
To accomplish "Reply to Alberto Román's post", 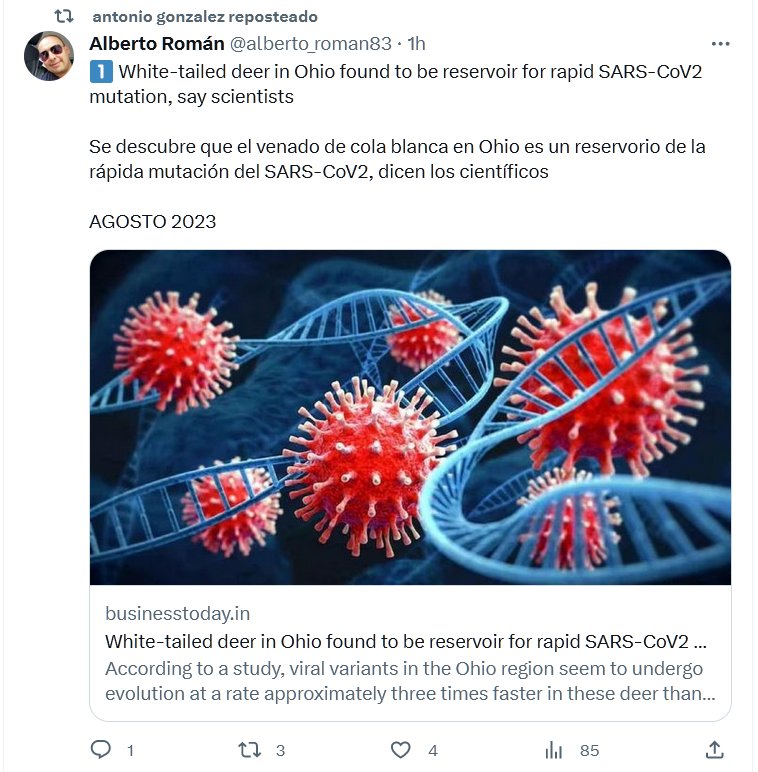I will click(x=101, y=749).
